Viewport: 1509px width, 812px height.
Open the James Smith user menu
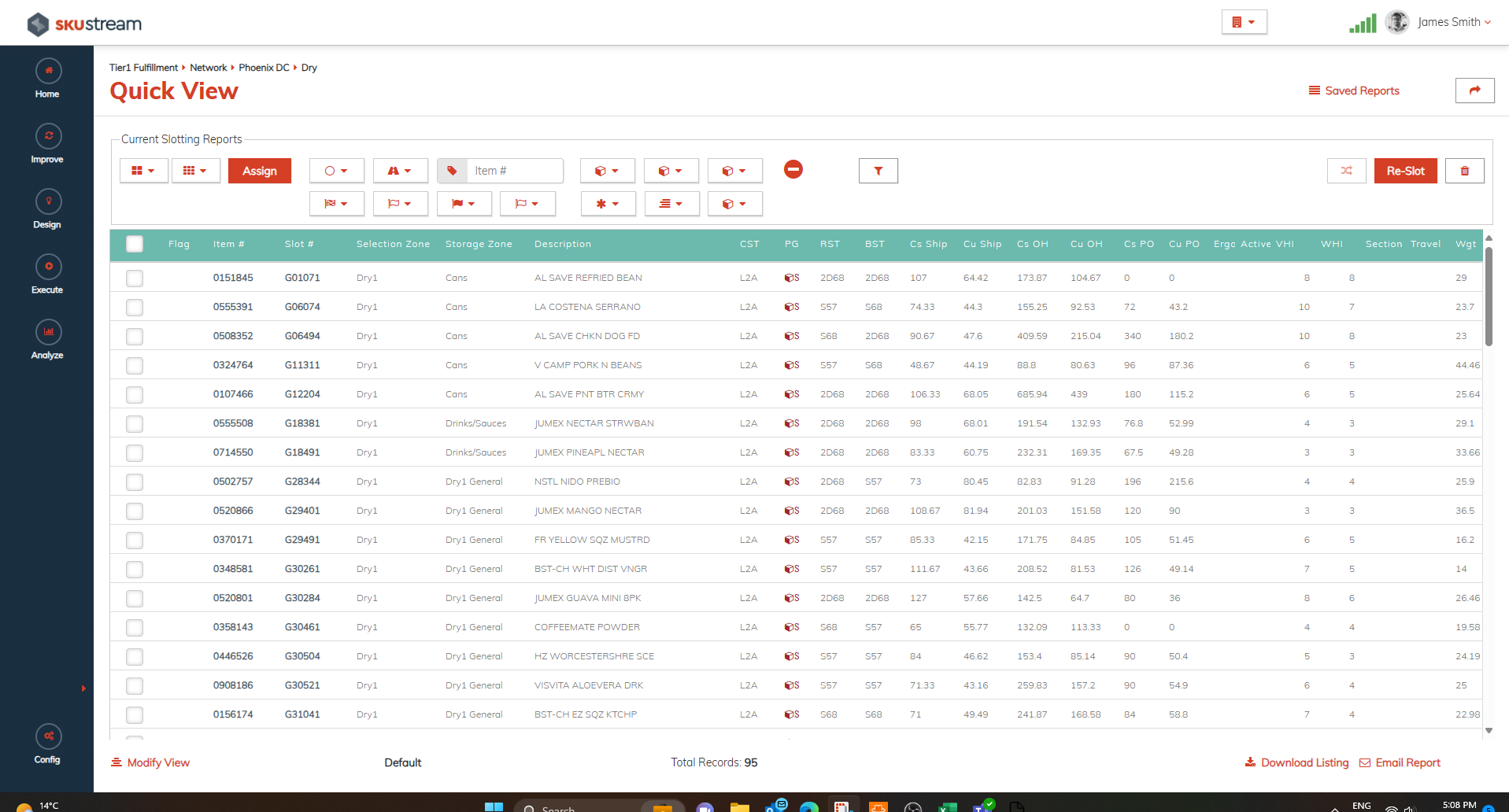(x=1454, y=22)
